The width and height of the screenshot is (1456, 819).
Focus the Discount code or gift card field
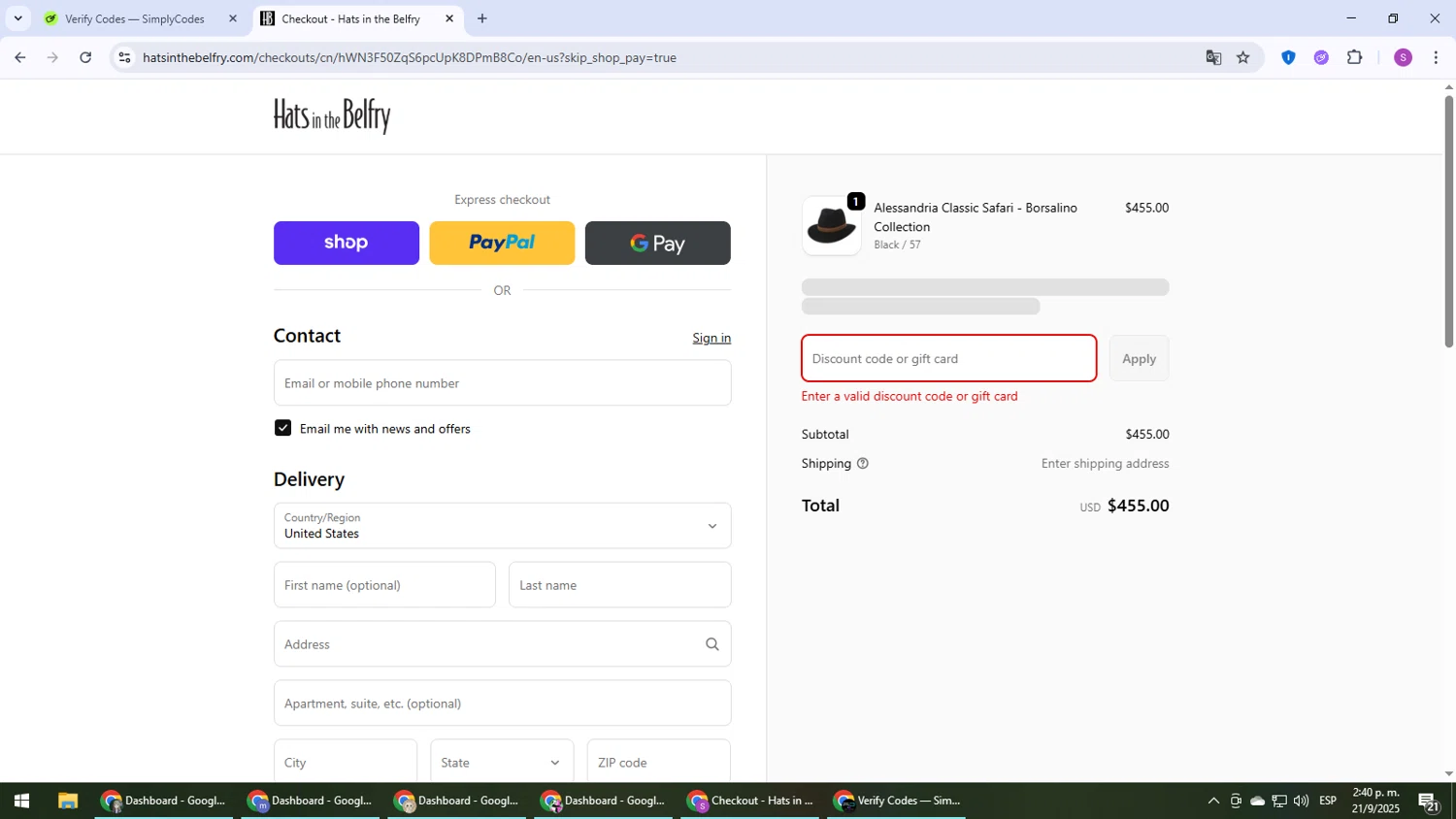[x=948, y=359]
